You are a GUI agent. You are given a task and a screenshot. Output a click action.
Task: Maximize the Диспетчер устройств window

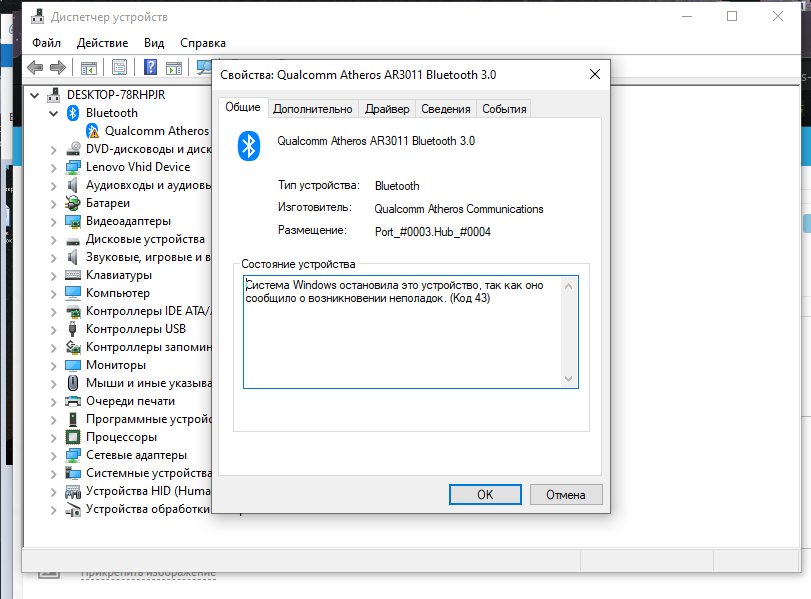(732, 17)
